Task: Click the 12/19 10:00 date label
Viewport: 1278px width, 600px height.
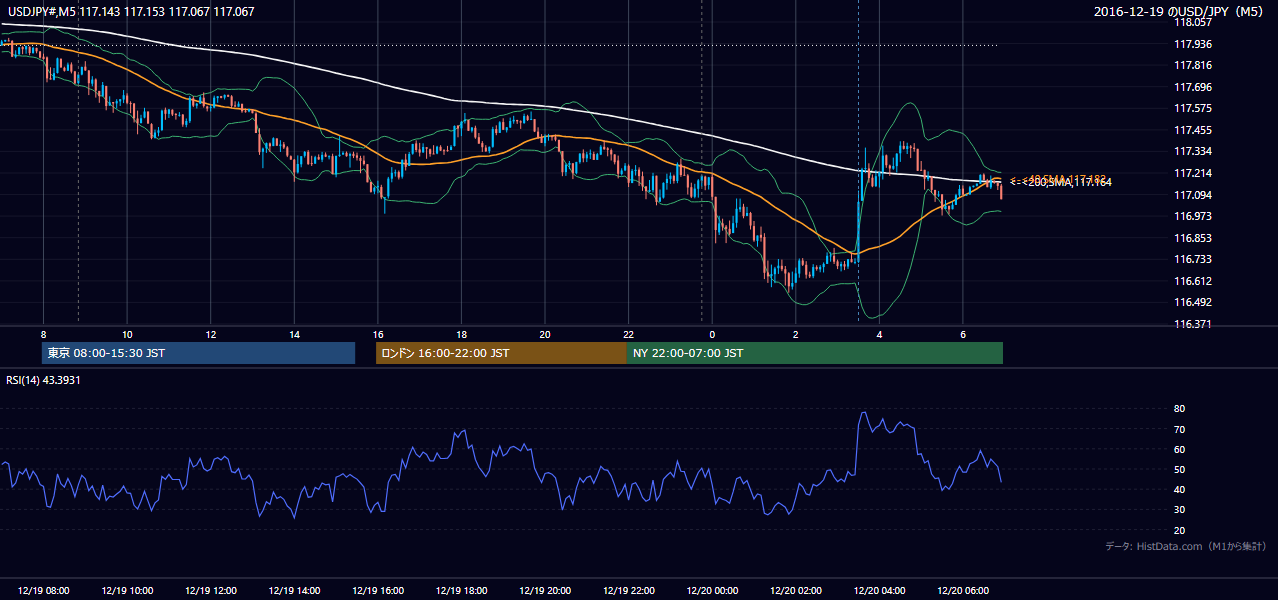Action: [128, 591]
